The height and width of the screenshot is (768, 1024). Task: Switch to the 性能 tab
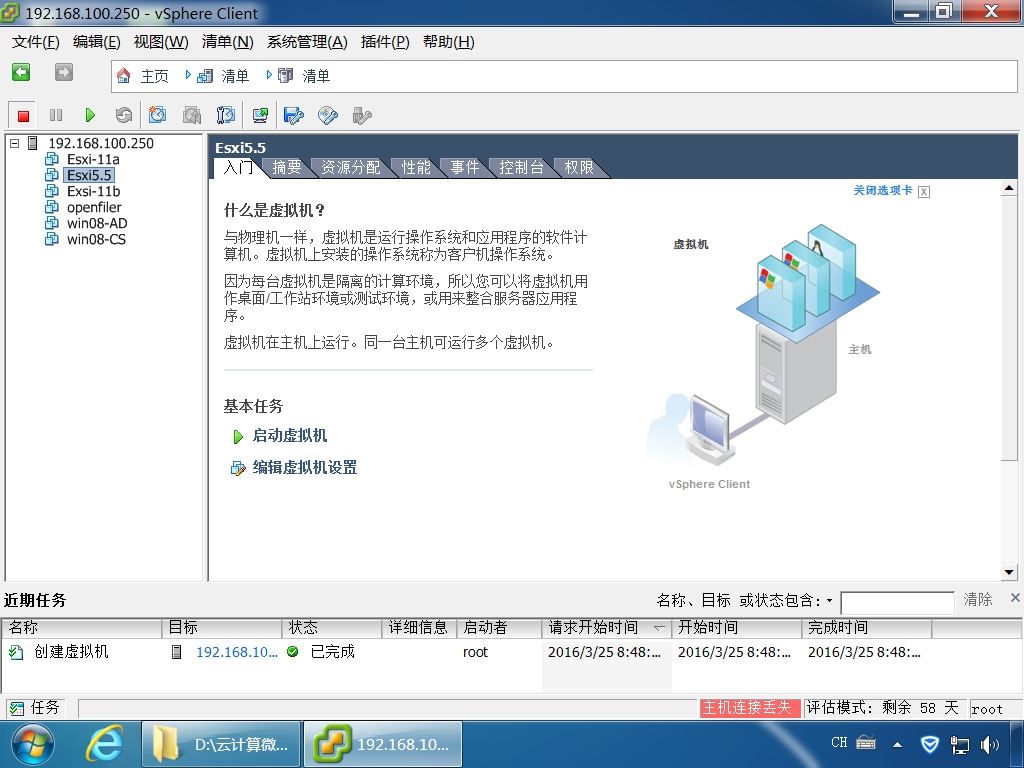(x=416, y=167)
